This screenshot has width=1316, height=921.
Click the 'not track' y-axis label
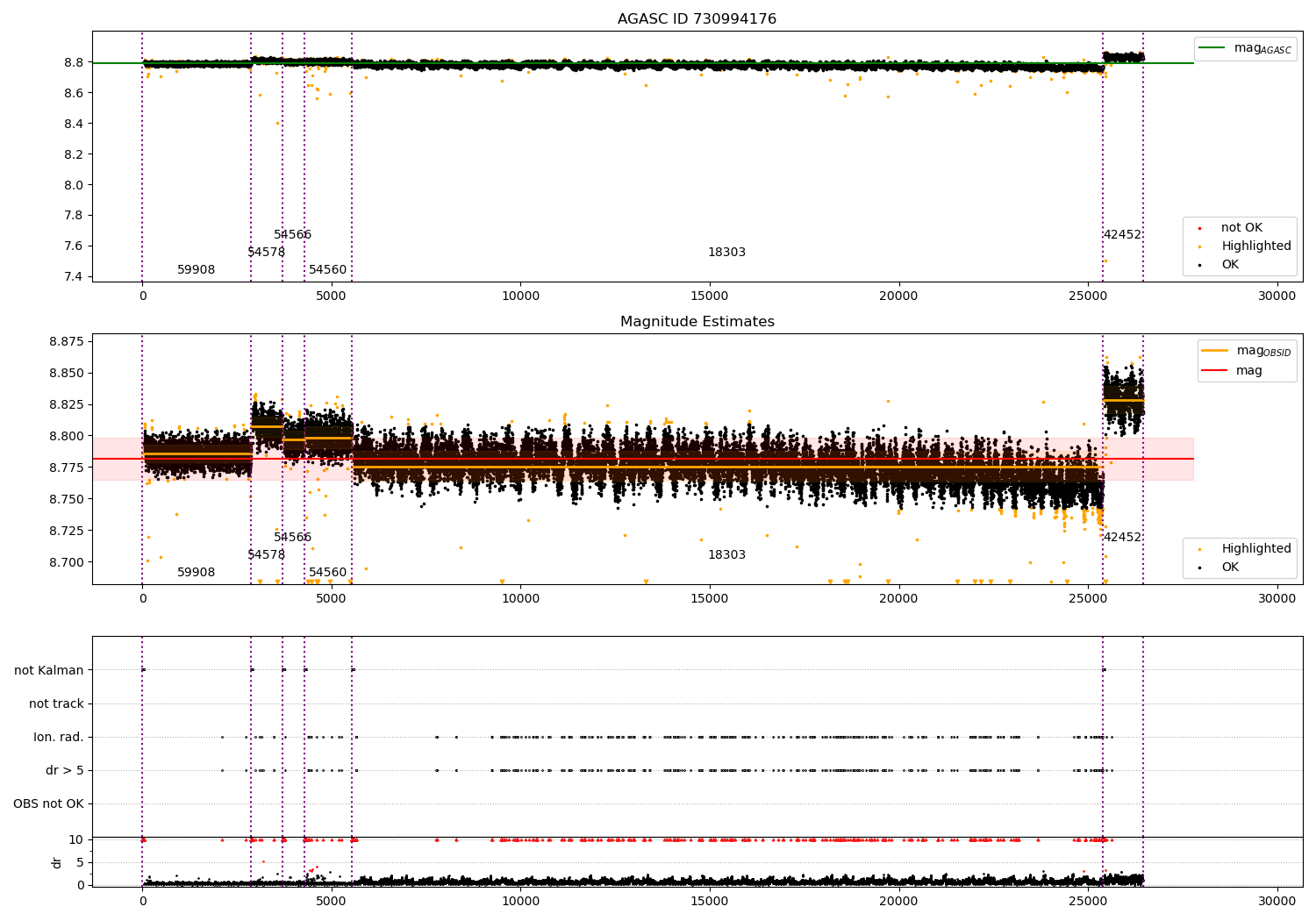56,703
